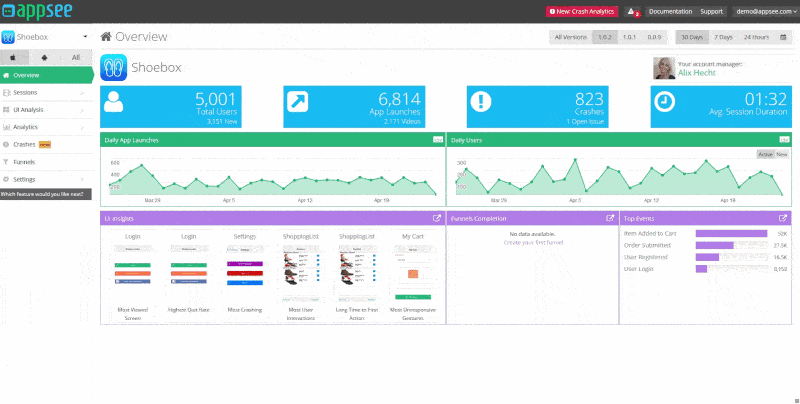Set time range to 24 Hours

(x=756, y=37)
